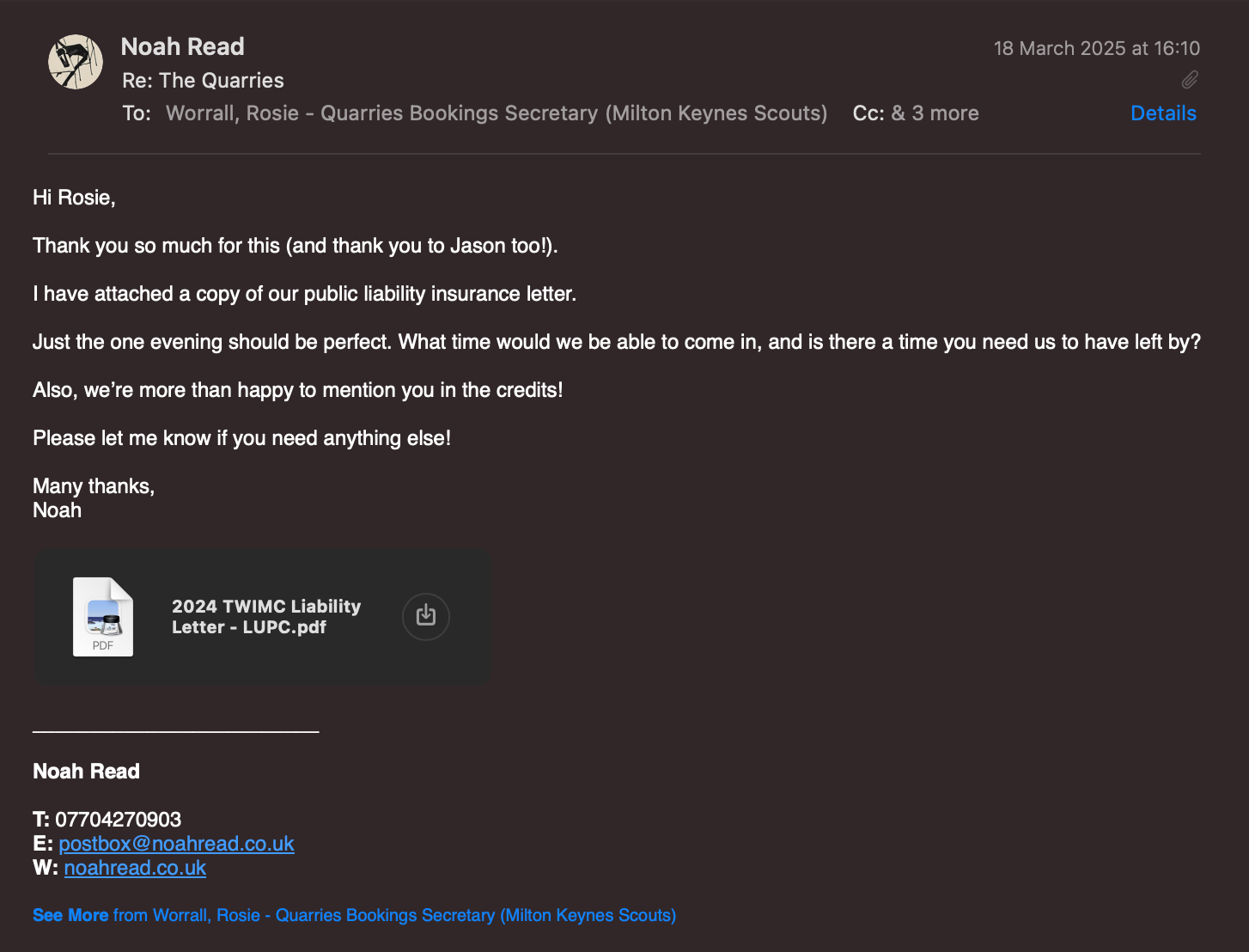Viewport: 1249px width, 952px height.
Task: Click the Re: The Quarries subject line
Action: point(203,81)
